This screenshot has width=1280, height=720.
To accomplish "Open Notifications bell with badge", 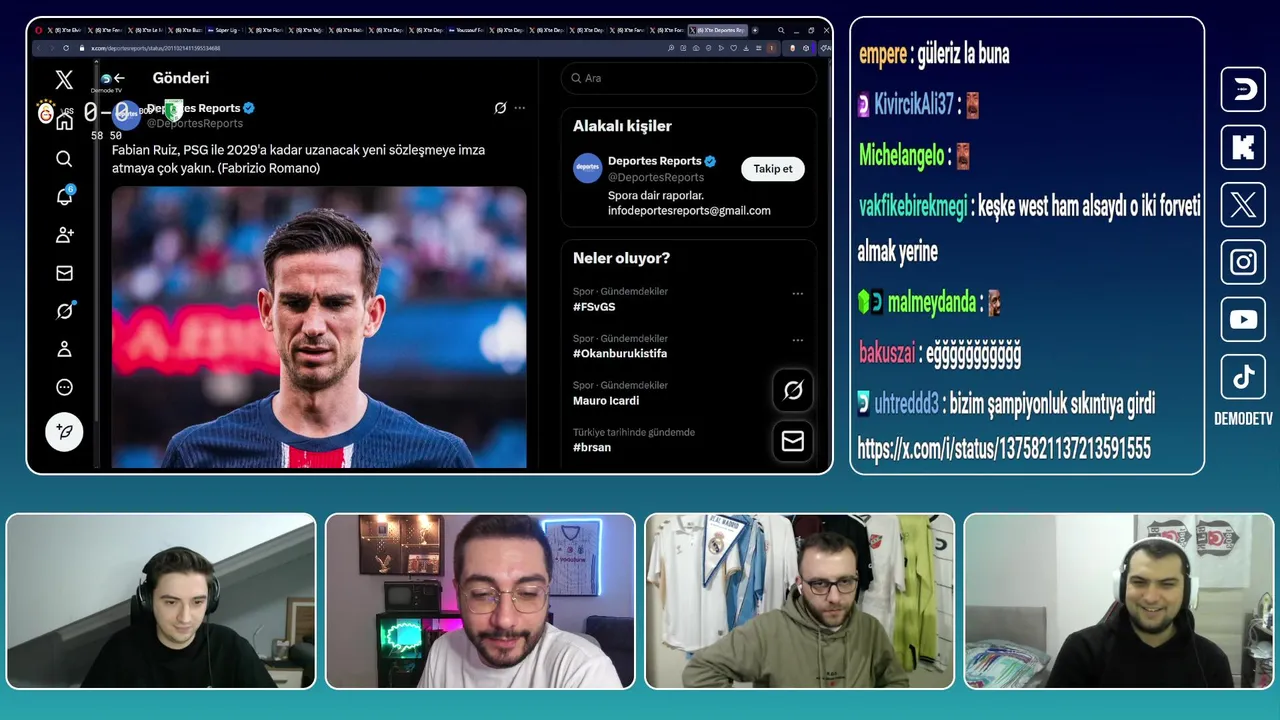I will coord(64,196).
